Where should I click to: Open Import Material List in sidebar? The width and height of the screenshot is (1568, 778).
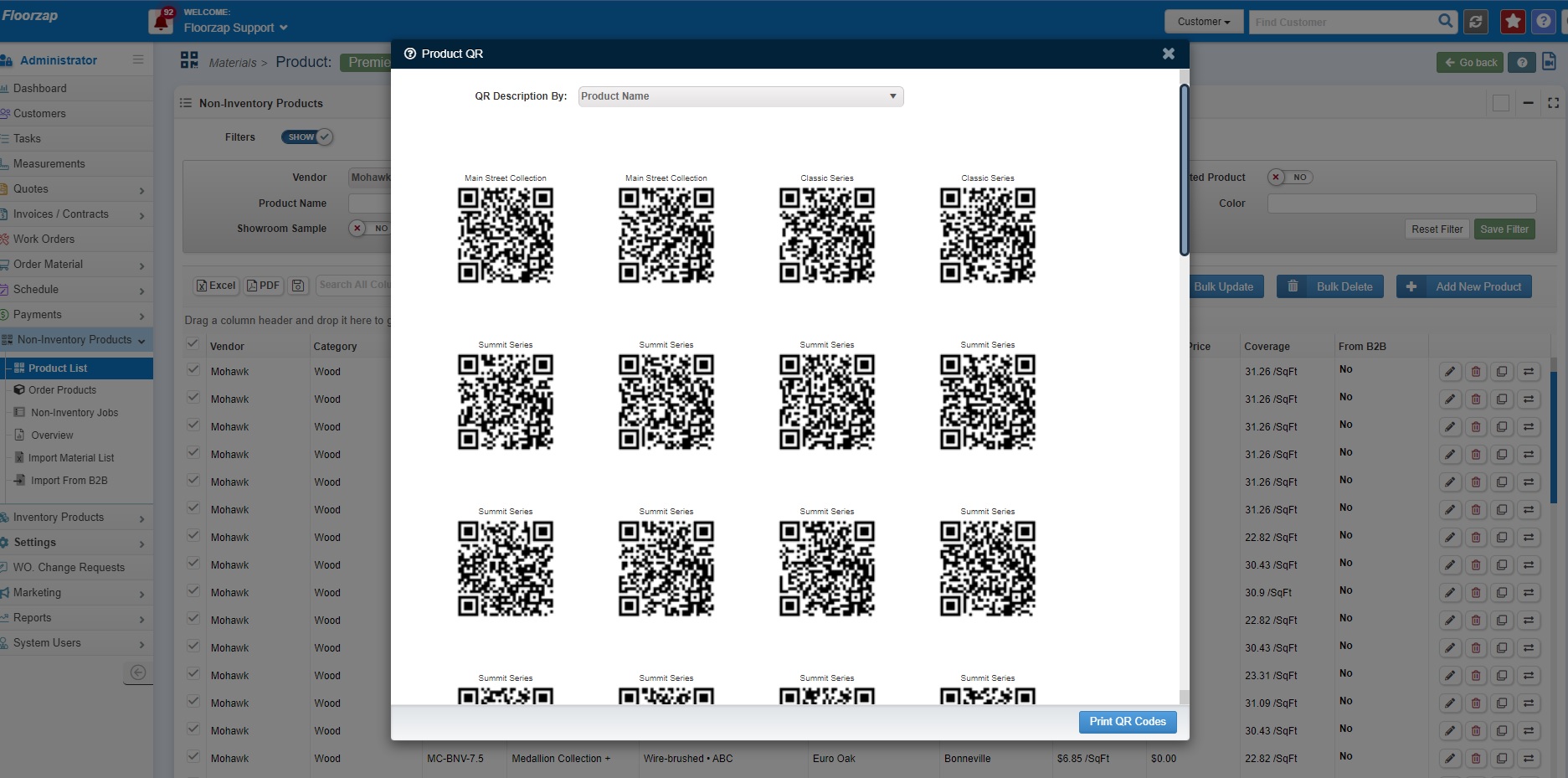point(70,458)
